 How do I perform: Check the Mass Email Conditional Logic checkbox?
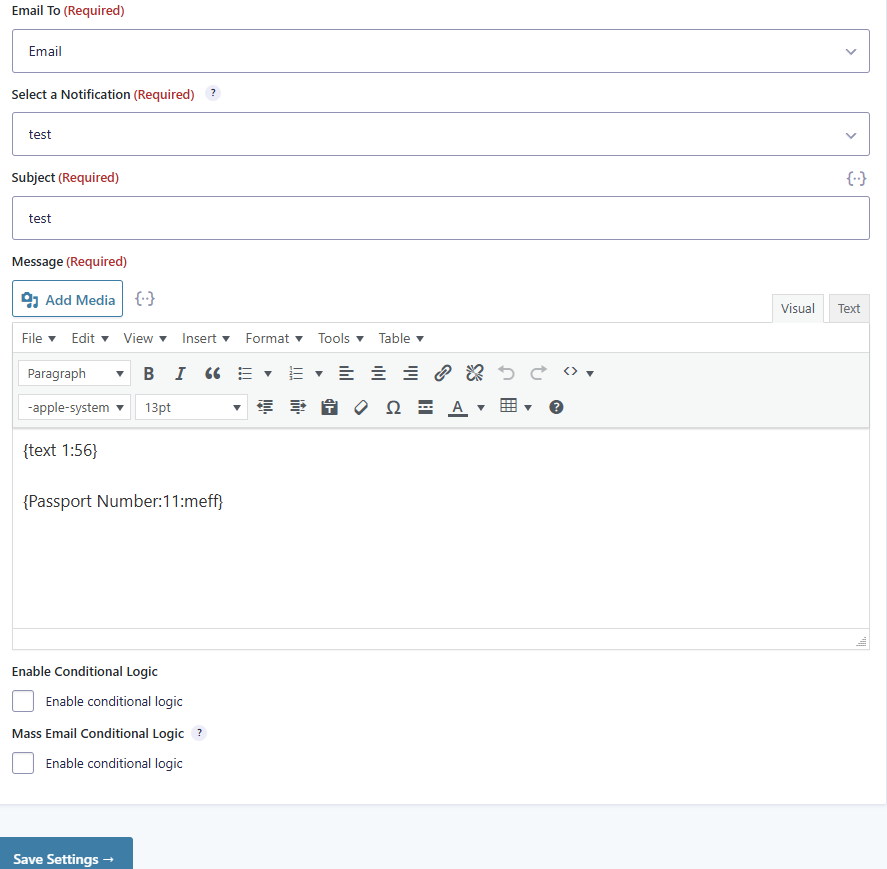(x=23, y=763)
